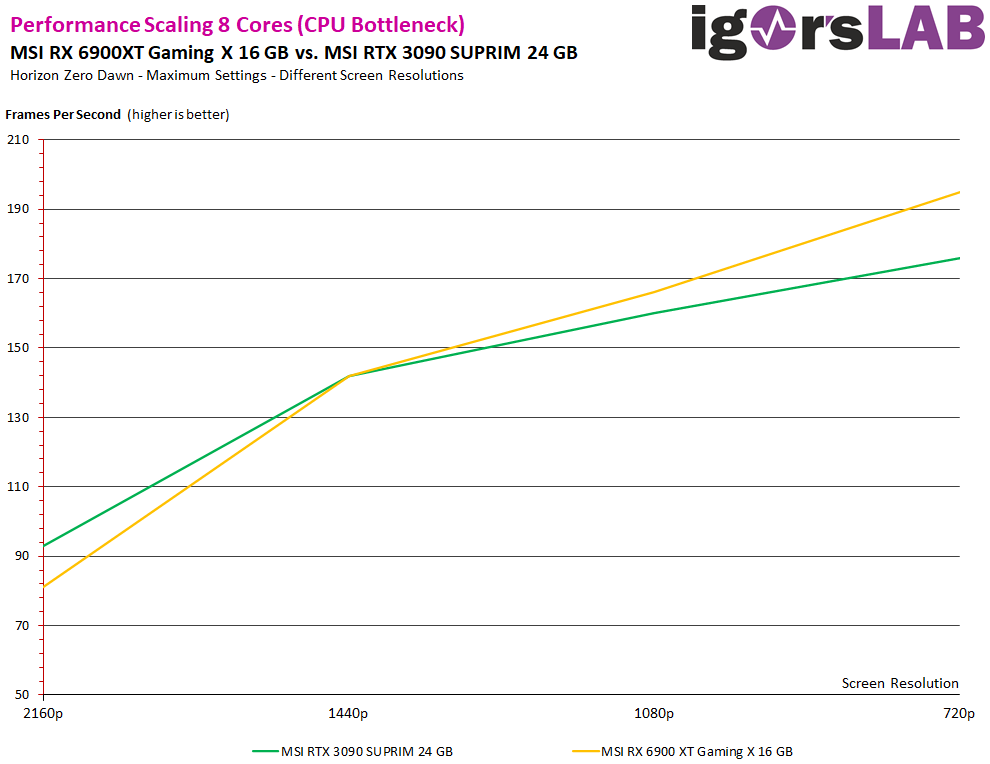Viewport: 990px width, 764px height.
Task: Select the MSI RTX 3090 SUPRIM legend label
Action: pyautogui.click(x=372, y=750)
